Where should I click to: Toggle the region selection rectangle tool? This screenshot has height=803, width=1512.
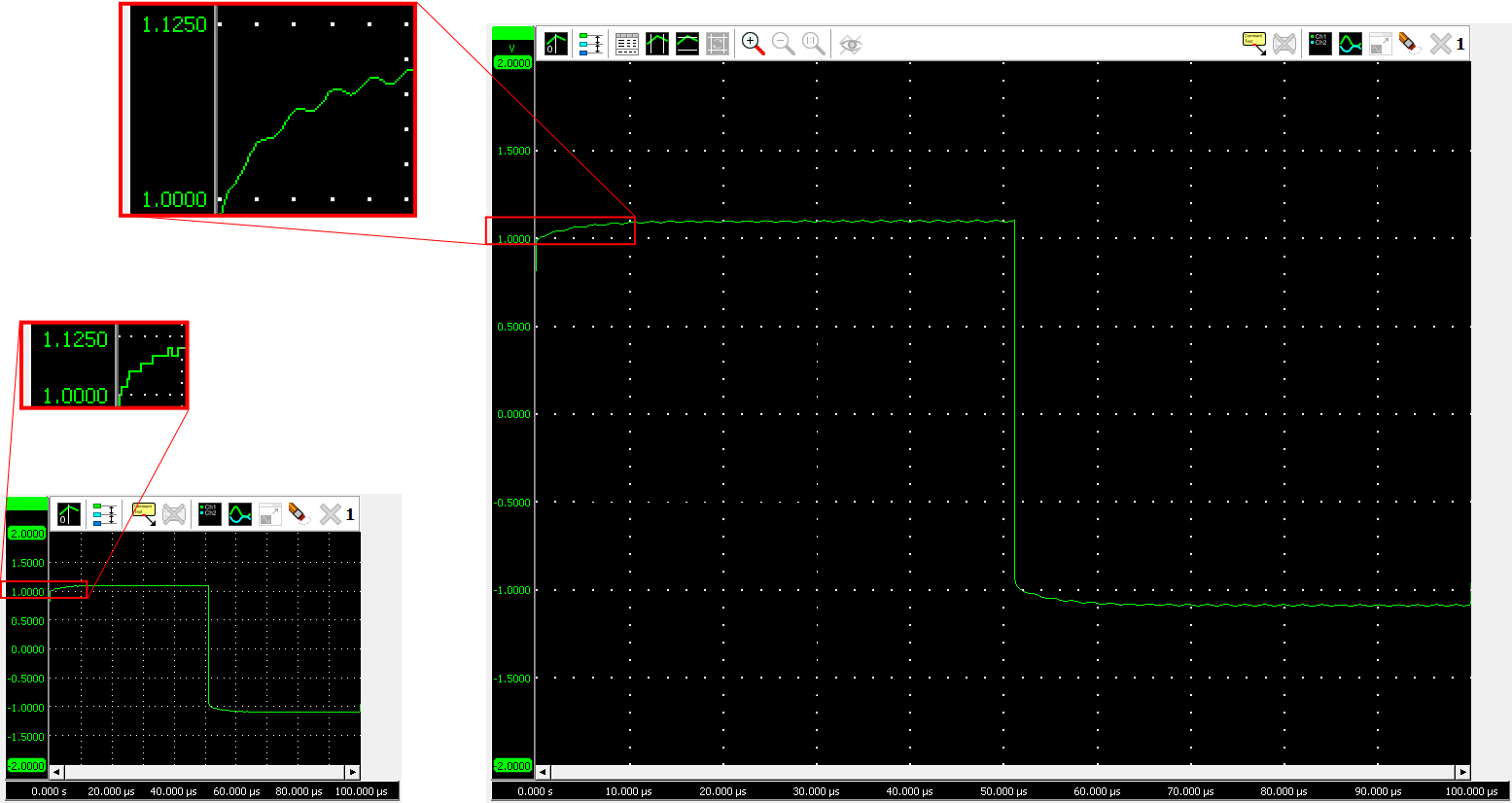pyautogui.click(x=717, y=43)
